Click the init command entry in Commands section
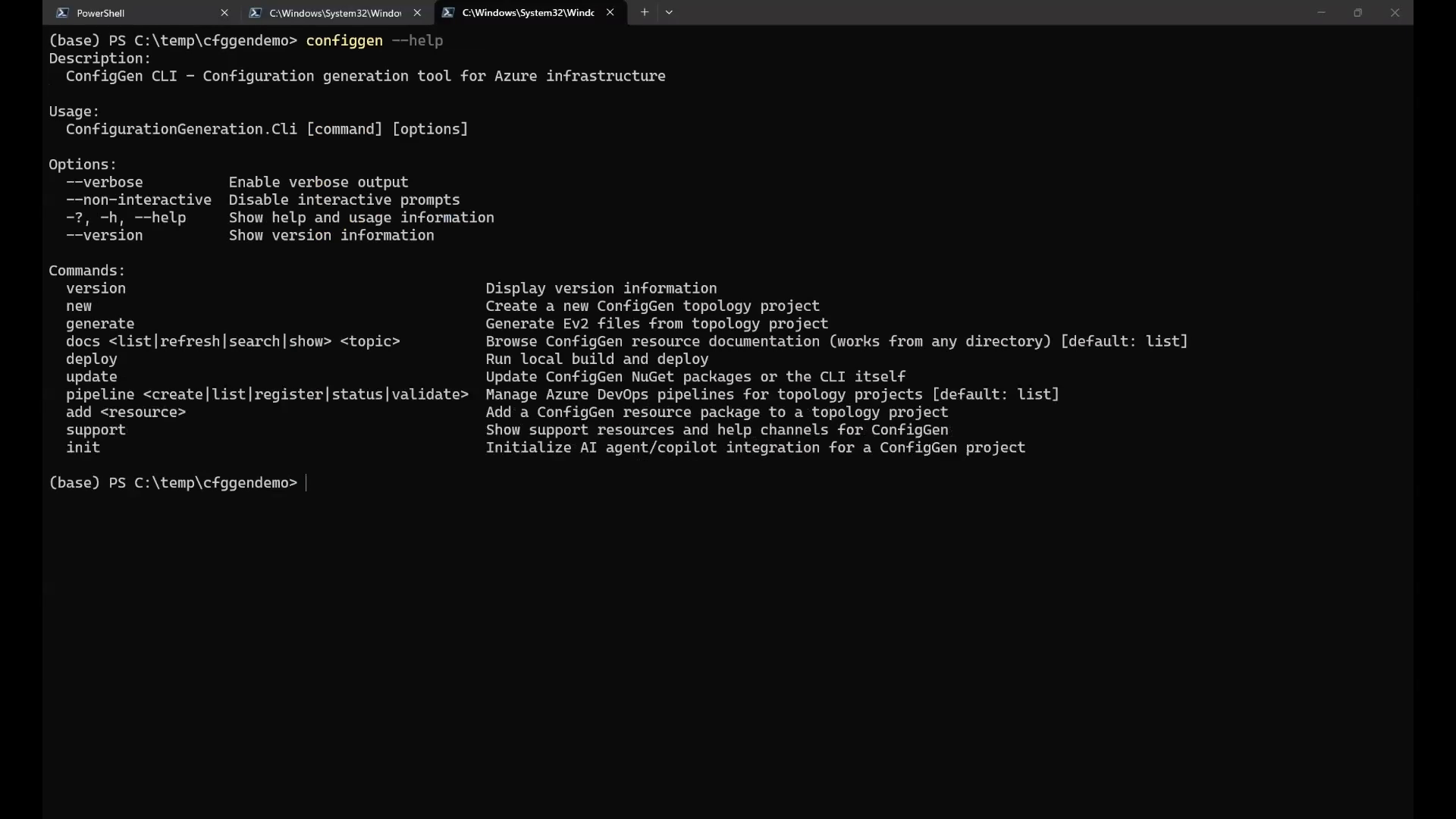 pyautogui.click(x=82, y=447)
